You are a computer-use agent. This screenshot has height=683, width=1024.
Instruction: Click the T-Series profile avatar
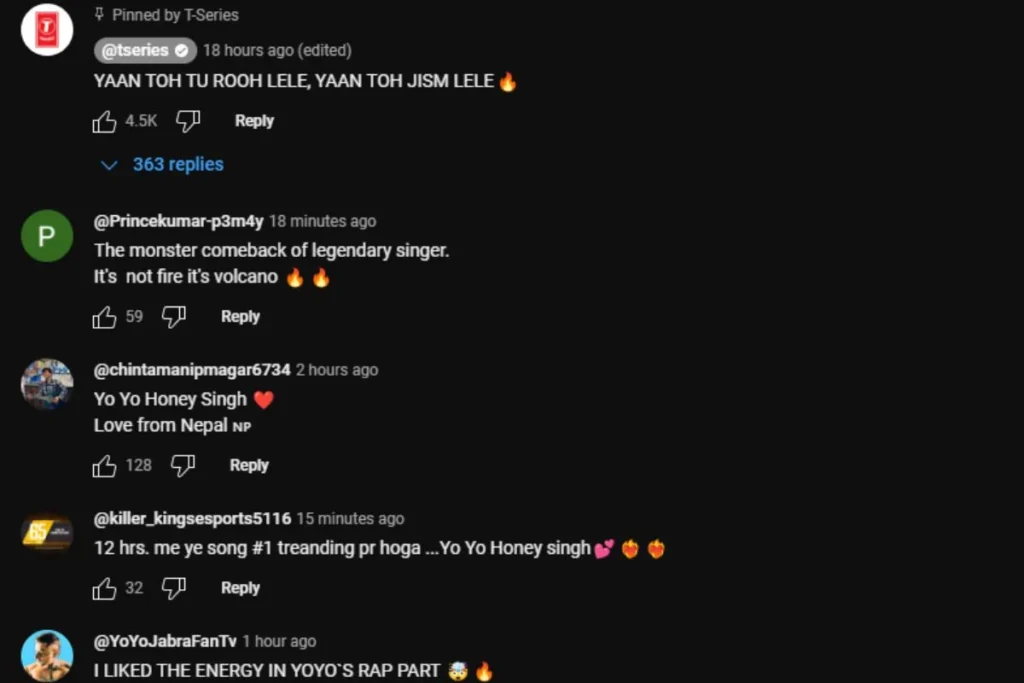click(47, 29)
